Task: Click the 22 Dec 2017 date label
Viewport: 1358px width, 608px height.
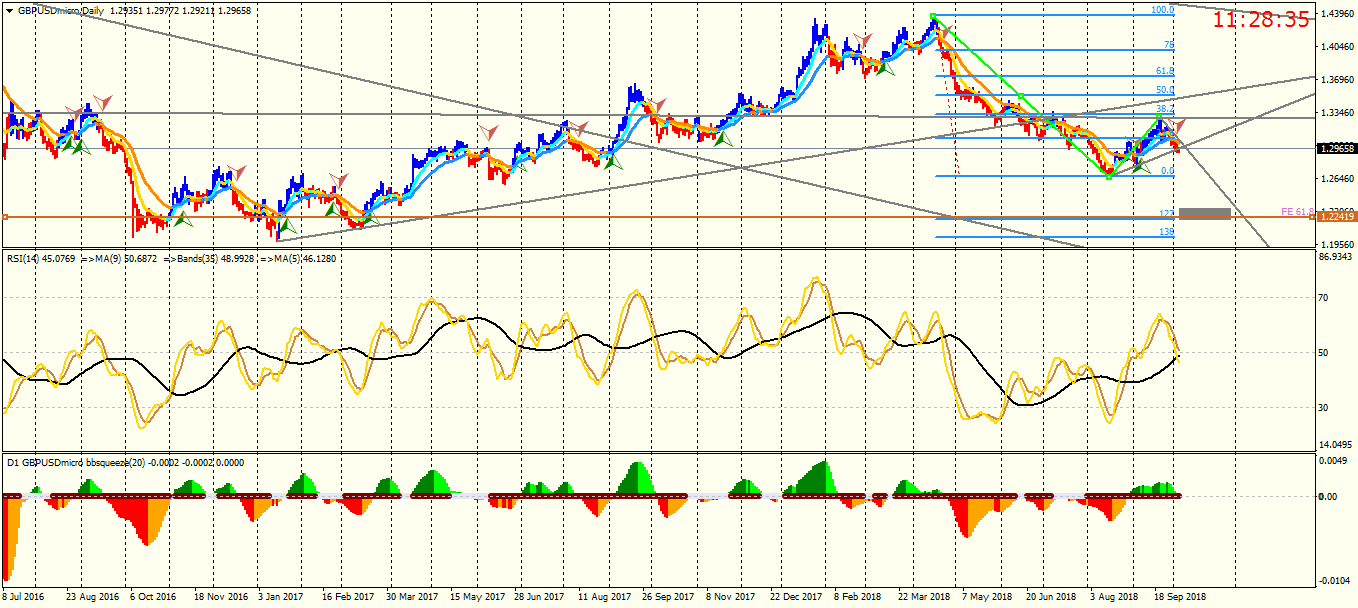Action: (x=795, y=596)
